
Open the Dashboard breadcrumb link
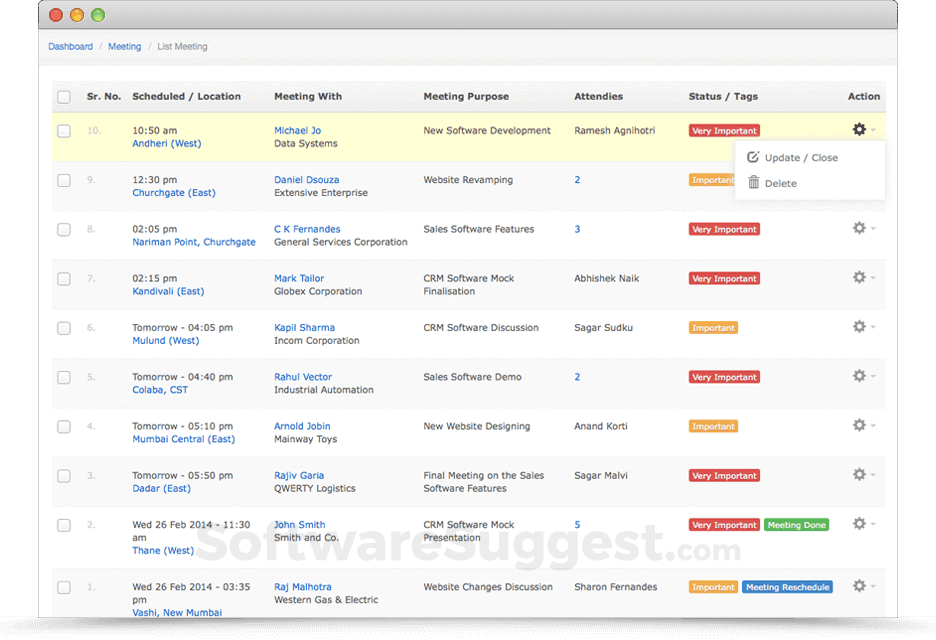point(70,46)
